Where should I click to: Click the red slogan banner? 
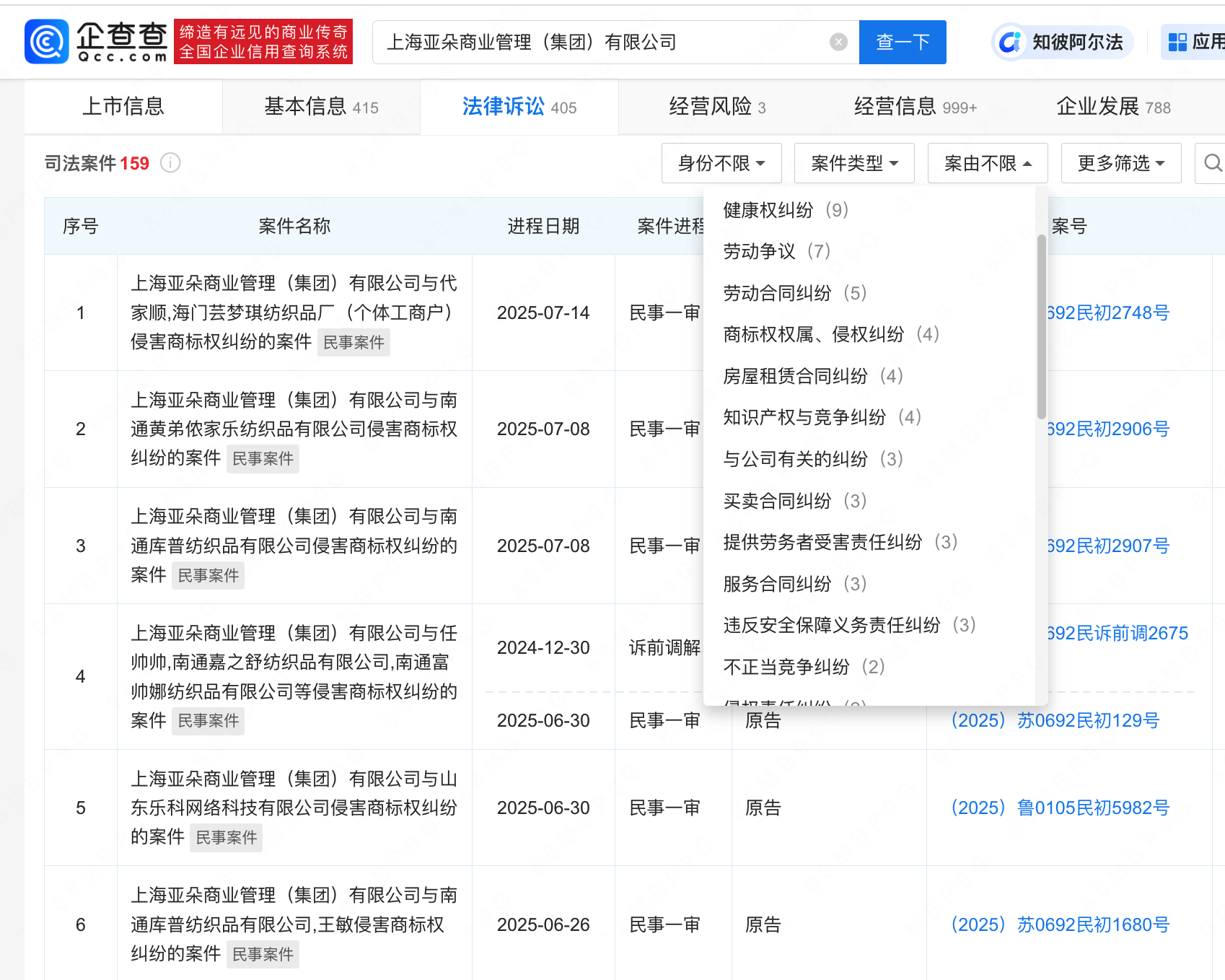tap(263, 42)
